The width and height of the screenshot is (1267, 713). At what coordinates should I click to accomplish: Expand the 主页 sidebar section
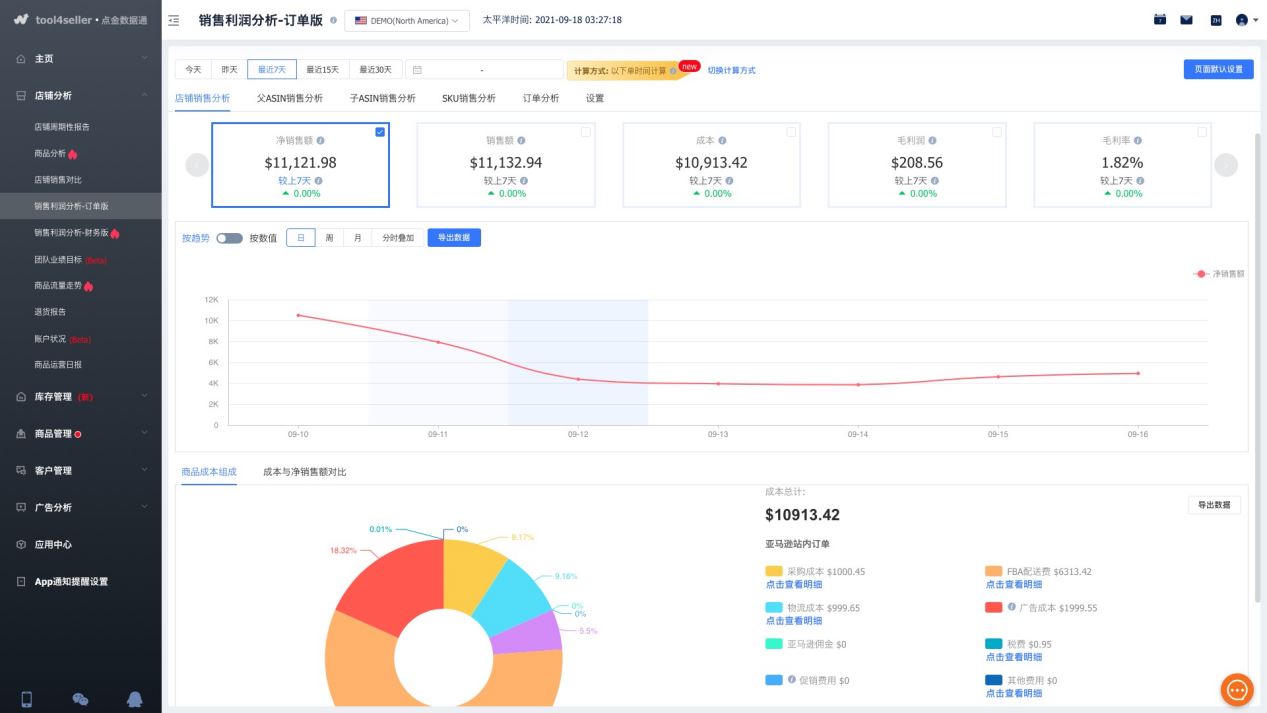(x=81, y=59)
